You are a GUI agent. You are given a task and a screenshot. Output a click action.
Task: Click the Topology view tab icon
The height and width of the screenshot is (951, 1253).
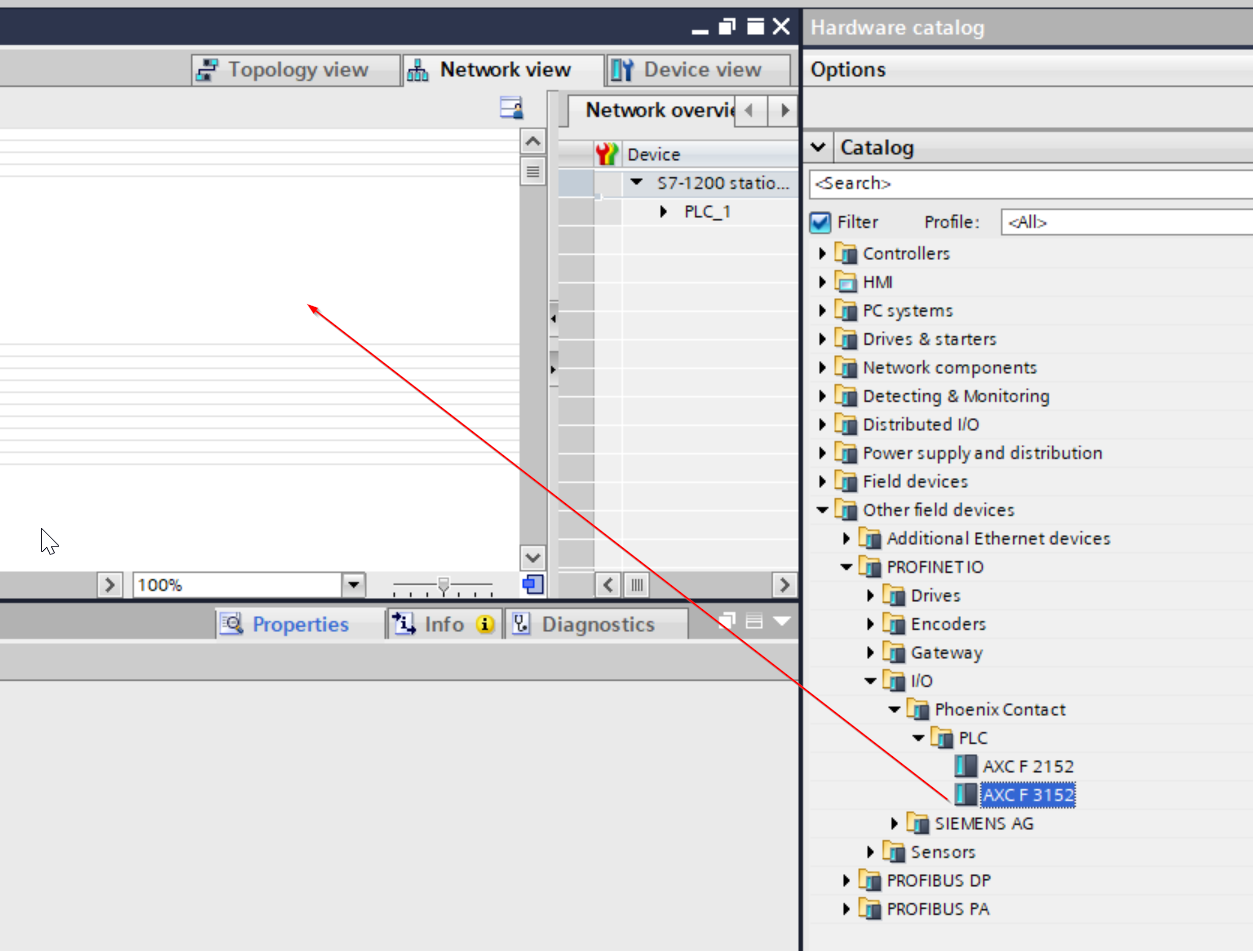[208, 70]
